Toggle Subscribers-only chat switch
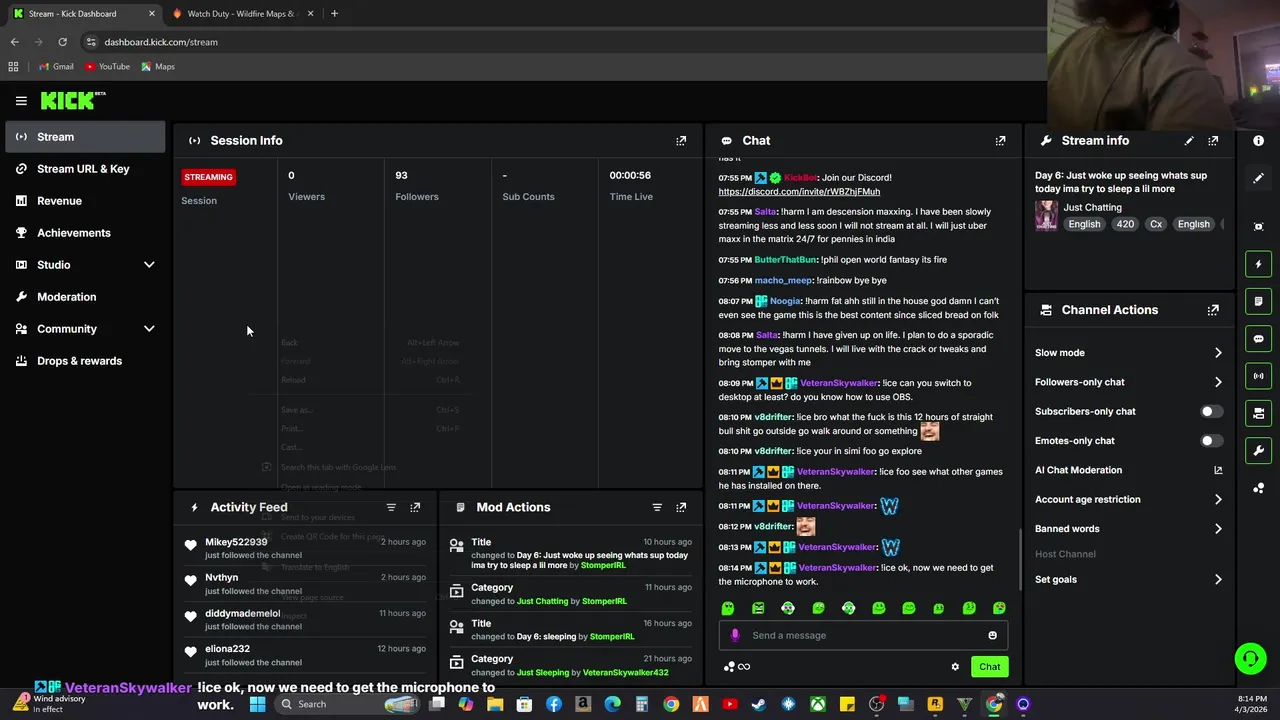This screenshot has height=720, width=1280. [x=1211, y=411]
